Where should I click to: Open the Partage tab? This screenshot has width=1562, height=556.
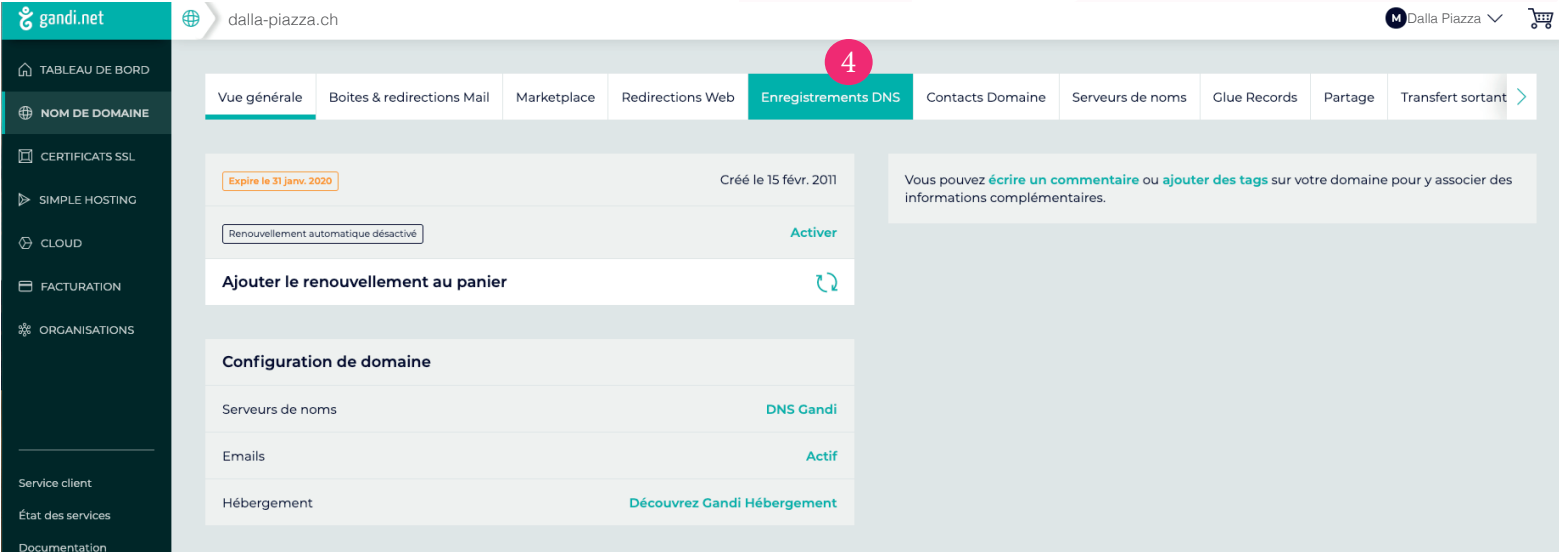[1349, 97]
